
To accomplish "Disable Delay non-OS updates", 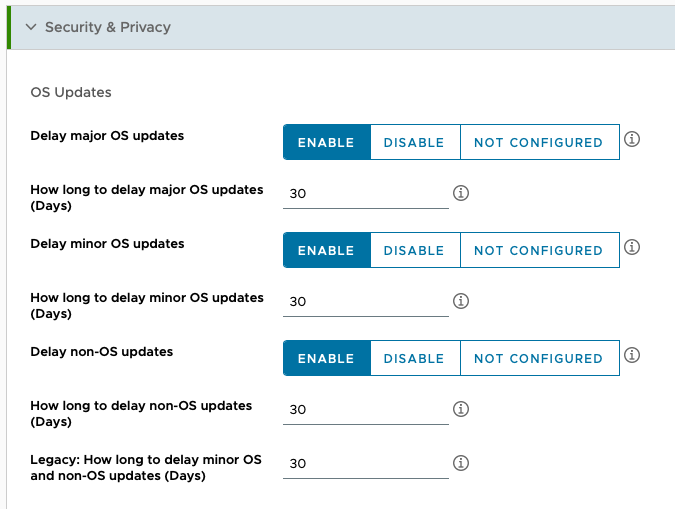I will [414, 358].
